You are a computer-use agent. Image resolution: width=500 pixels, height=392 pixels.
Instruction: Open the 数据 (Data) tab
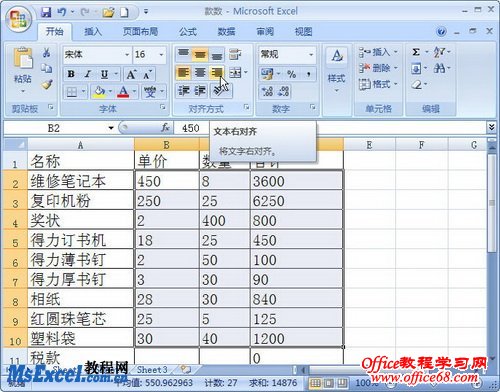[x=226, y=32]
